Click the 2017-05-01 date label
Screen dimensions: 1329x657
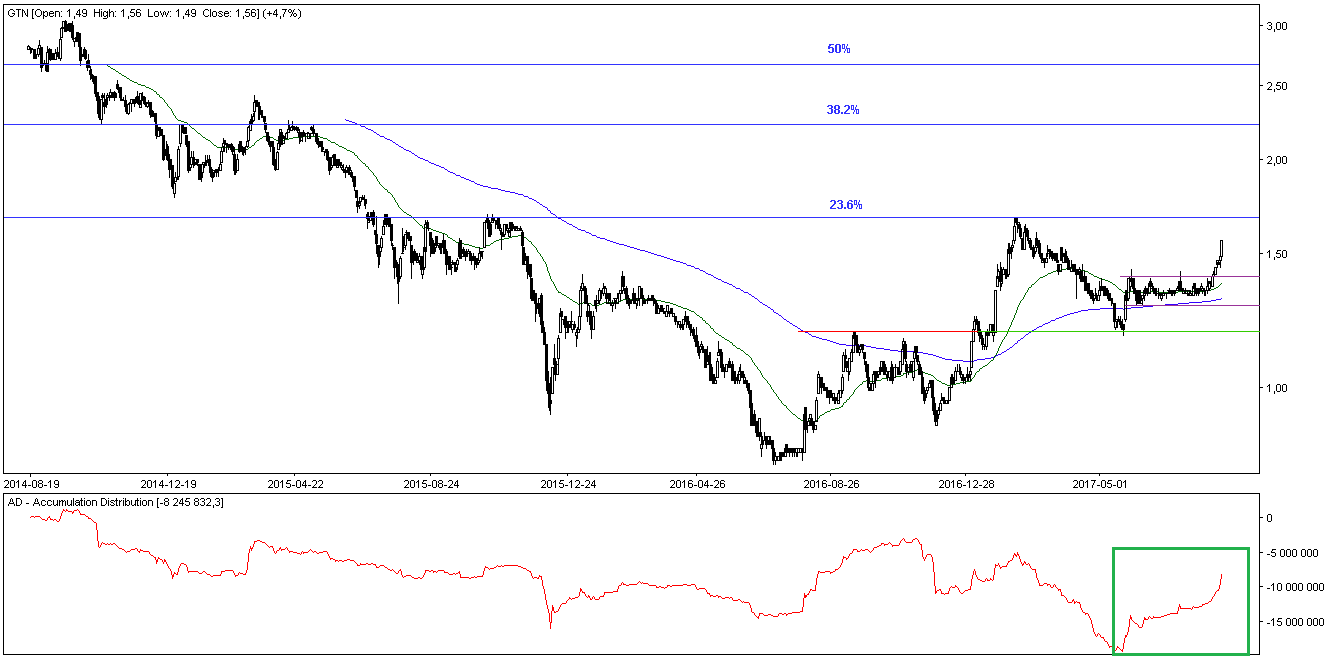coord(1099,483)
